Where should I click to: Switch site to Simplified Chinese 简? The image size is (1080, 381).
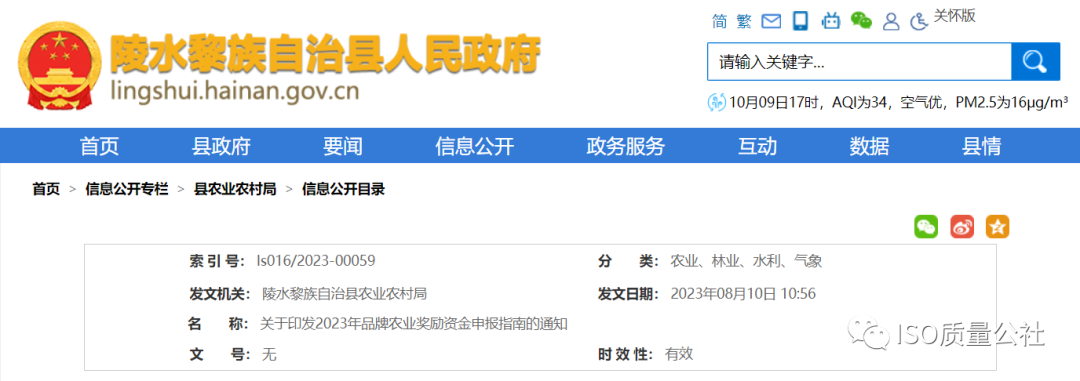click(x=720, y=21)
